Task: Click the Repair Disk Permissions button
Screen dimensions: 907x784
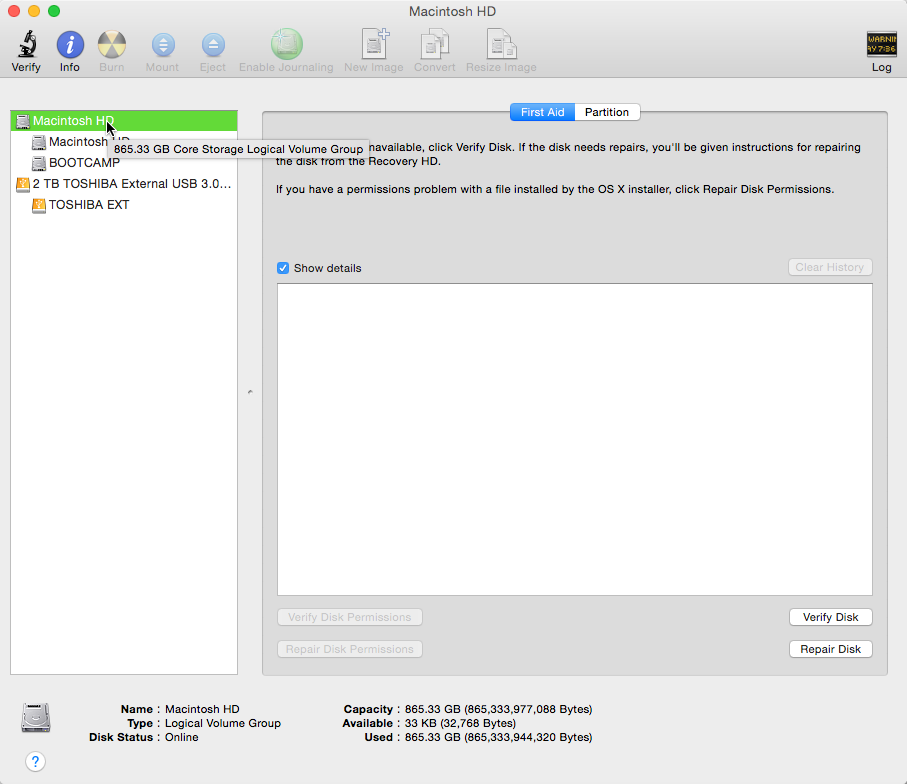Action: [x=350, y=649]
